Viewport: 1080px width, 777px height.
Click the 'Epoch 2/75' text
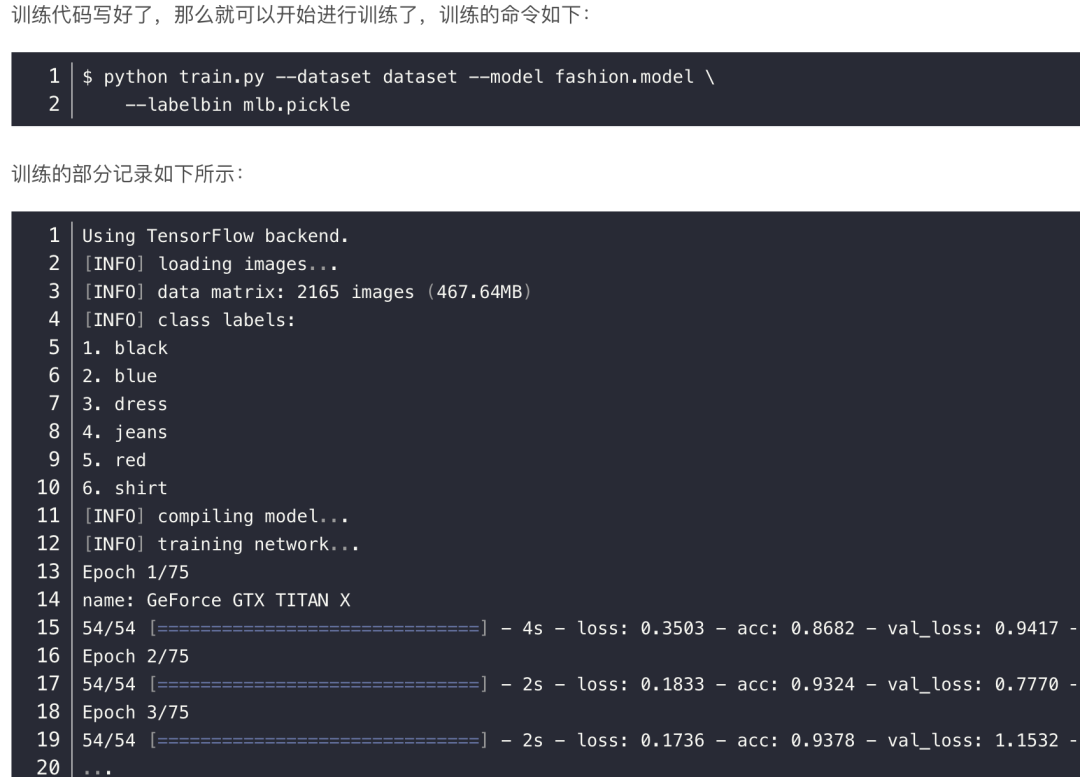point(135,657)
